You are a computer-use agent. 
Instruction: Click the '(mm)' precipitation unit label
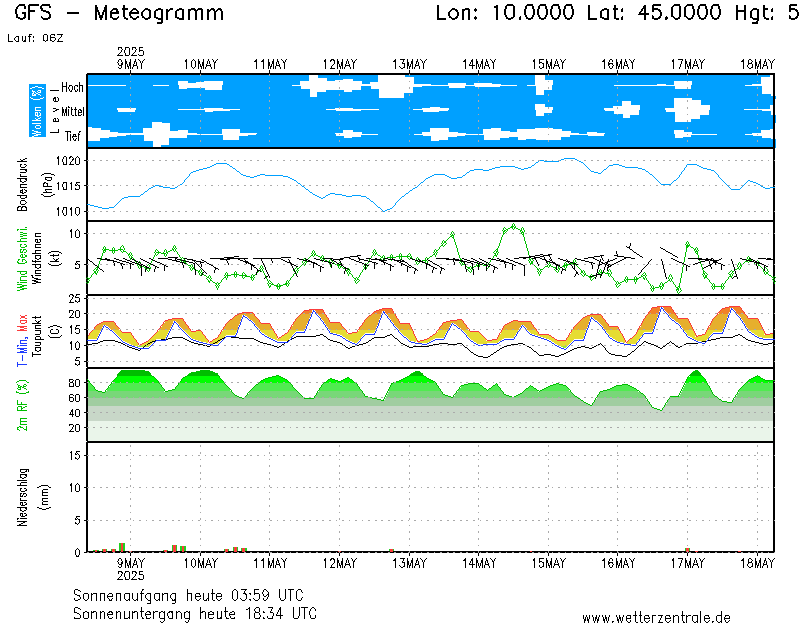click(x=45, y=497)
